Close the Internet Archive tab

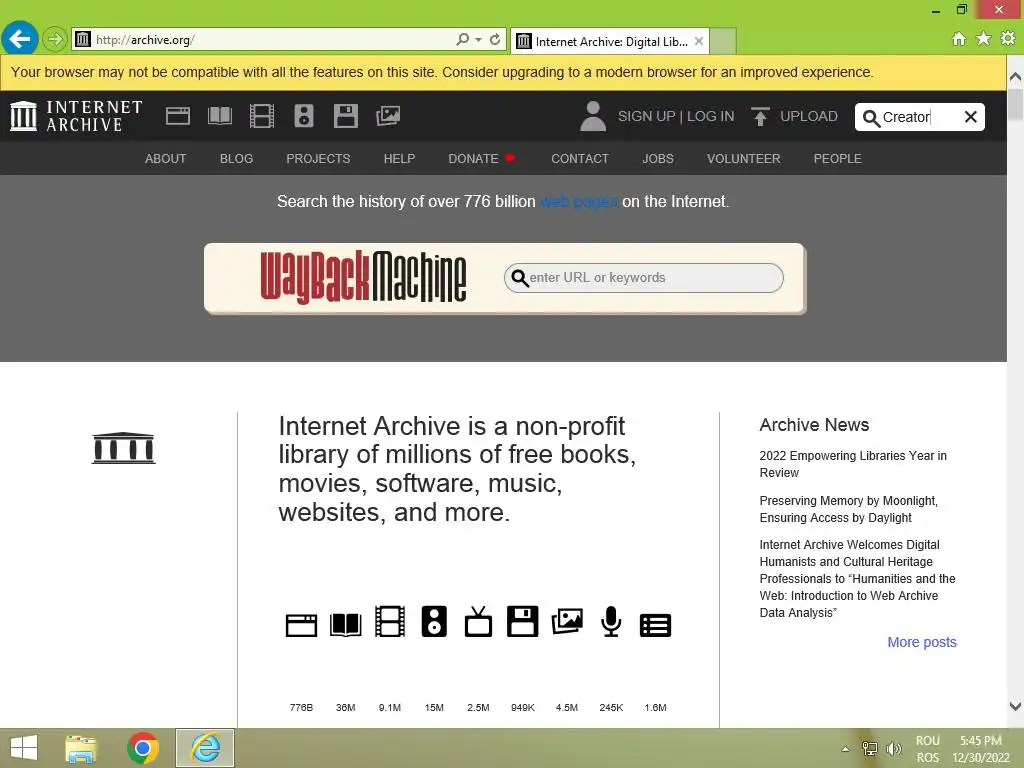click(699, 41)
